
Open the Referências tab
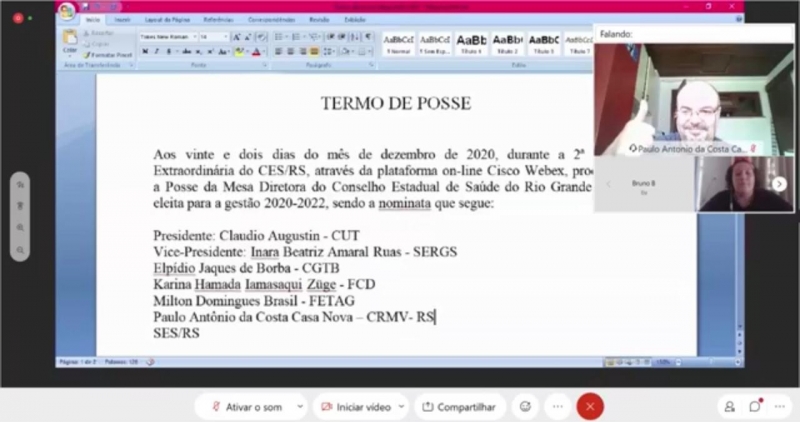coord(218,20)
